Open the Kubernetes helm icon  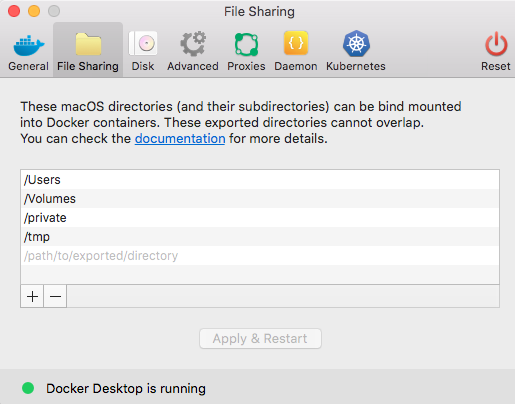click(356, 43)
